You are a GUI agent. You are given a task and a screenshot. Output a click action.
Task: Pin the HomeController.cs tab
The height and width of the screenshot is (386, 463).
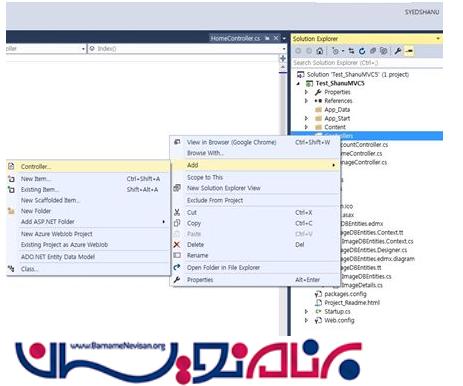(267, 38)
